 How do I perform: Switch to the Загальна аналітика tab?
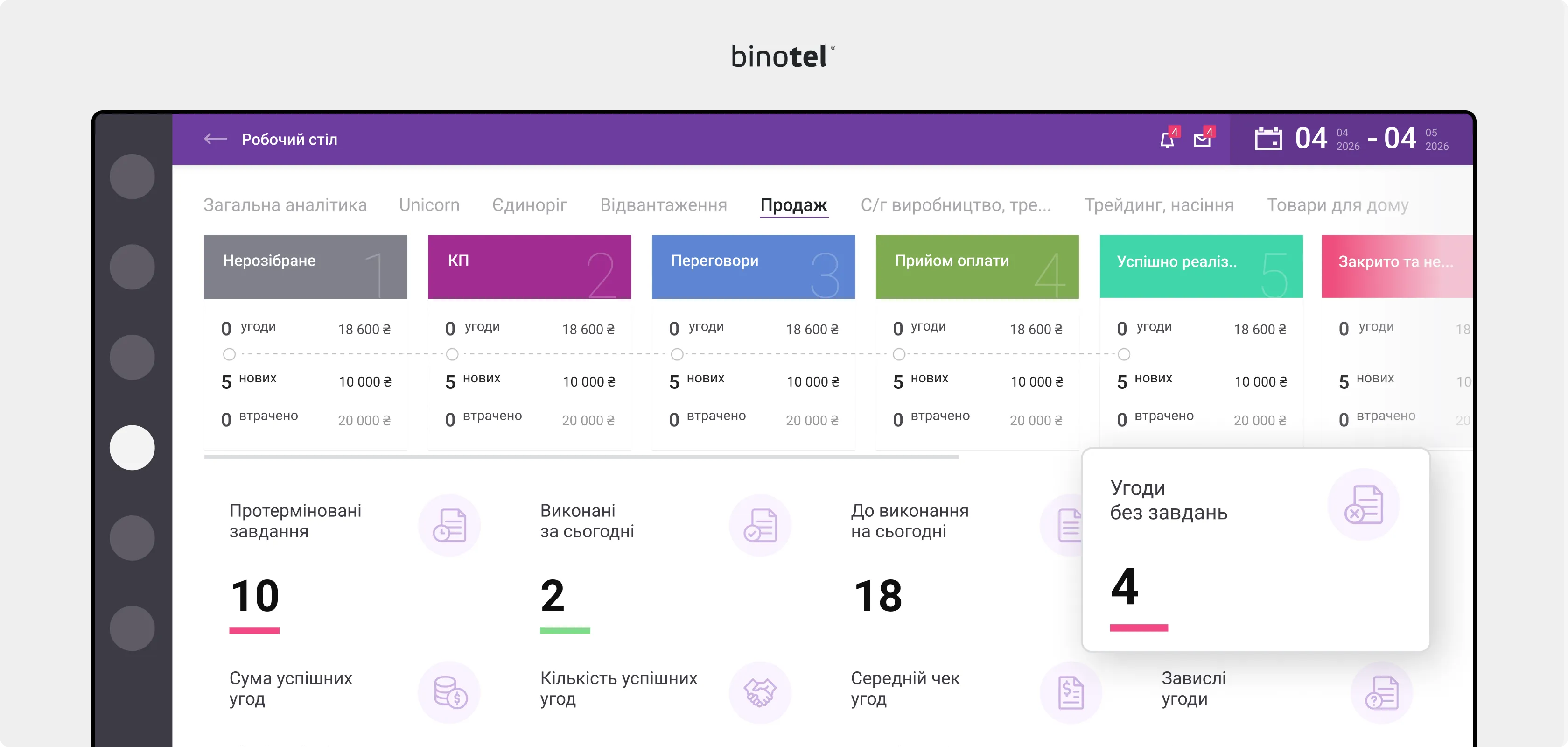(285, 205)
